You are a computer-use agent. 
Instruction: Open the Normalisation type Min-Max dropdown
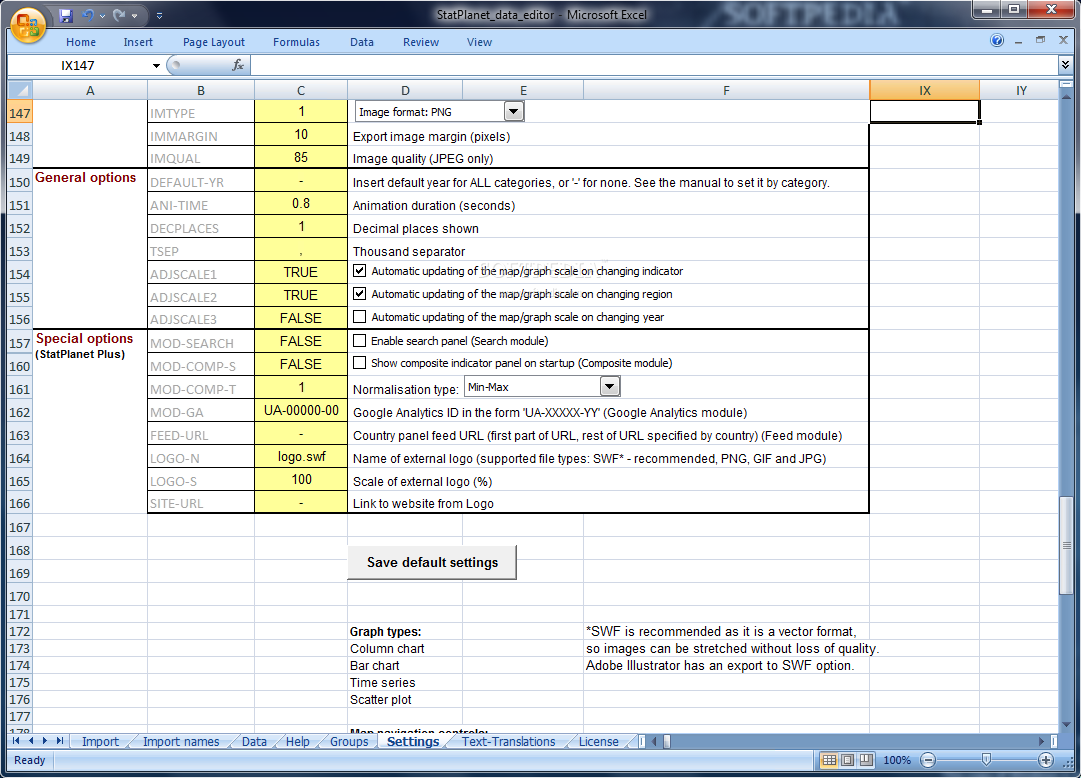coord(609,386)
